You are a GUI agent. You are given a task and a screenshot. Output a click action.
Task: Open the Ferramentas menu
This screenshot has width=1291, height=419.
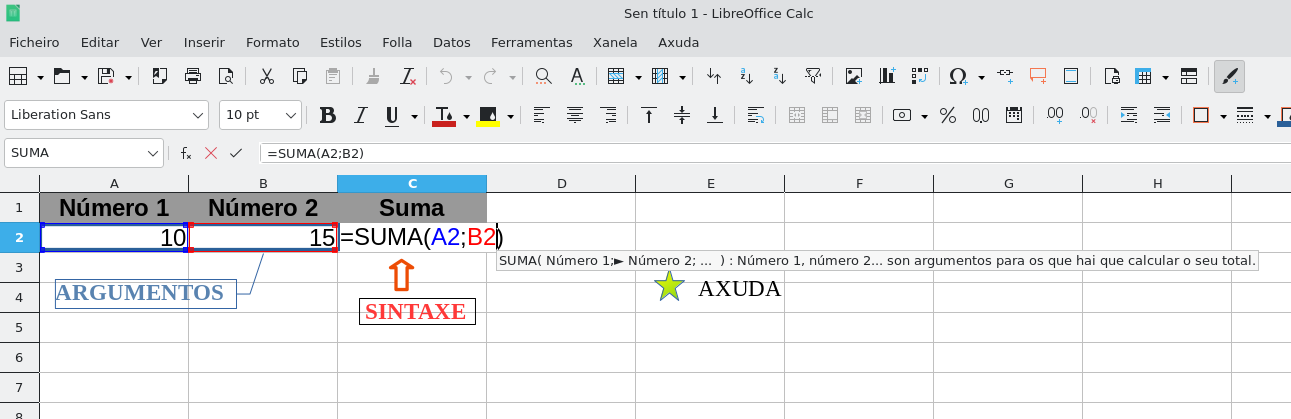pyautogui.click(x=532, y=42)
